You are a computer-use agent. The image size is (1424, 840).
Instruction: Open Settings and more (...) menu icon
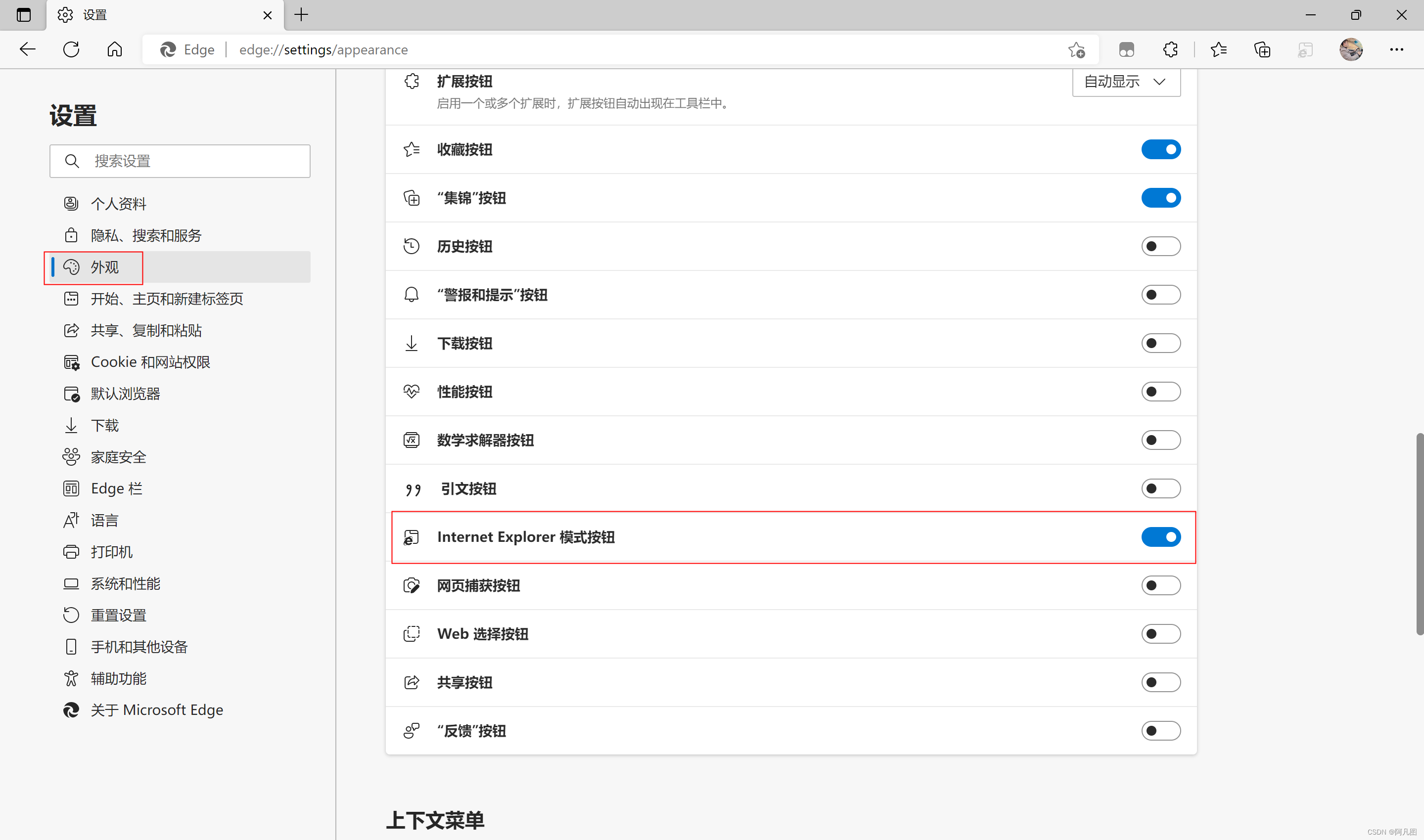(x=1396, y=49)
